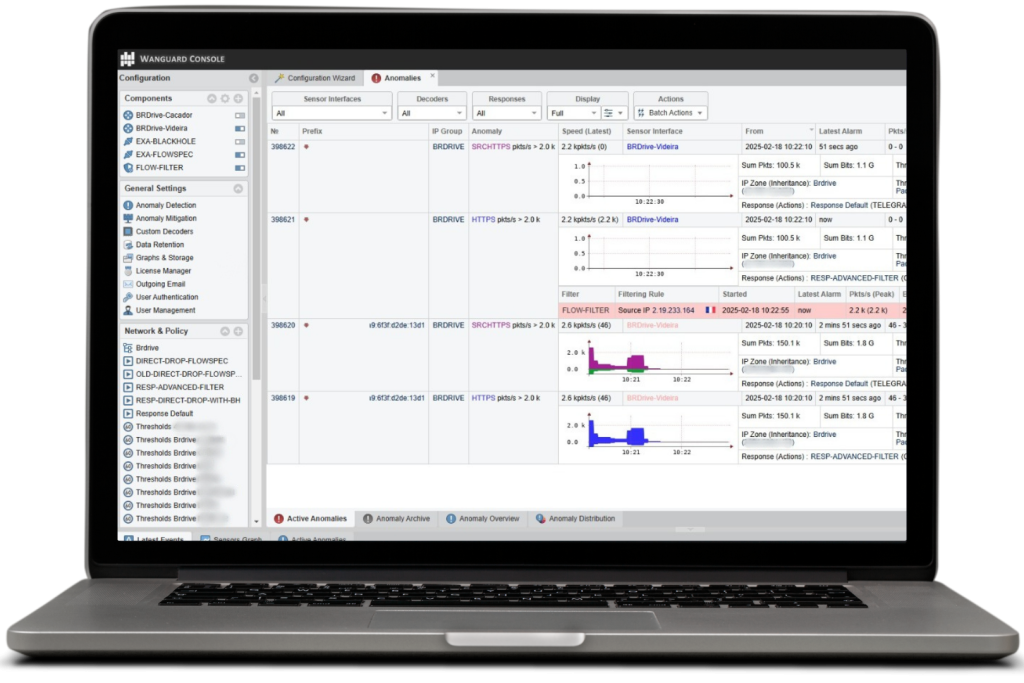Open the Batch Actions dropdown

(671, 113)
